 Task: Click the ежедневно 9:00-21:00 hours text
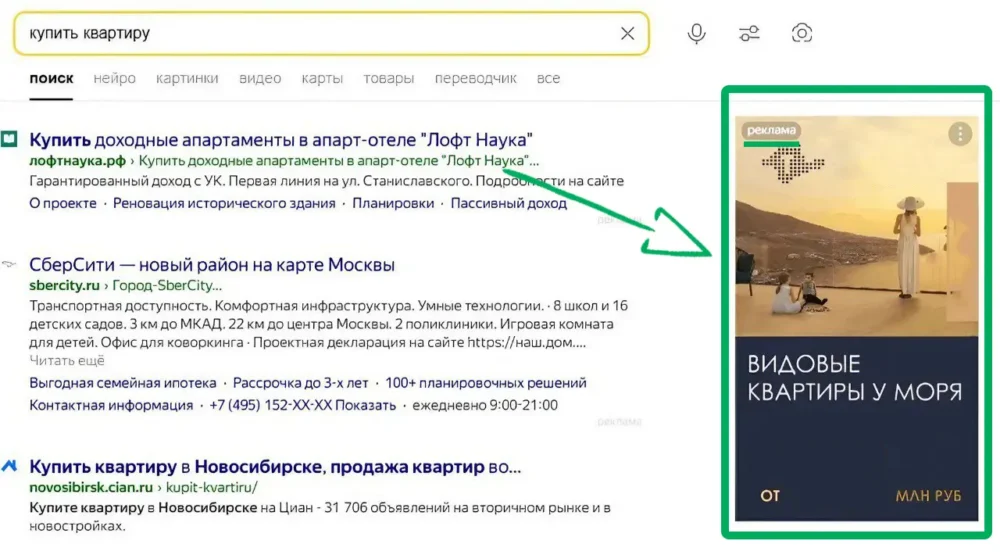click(485, 406)
